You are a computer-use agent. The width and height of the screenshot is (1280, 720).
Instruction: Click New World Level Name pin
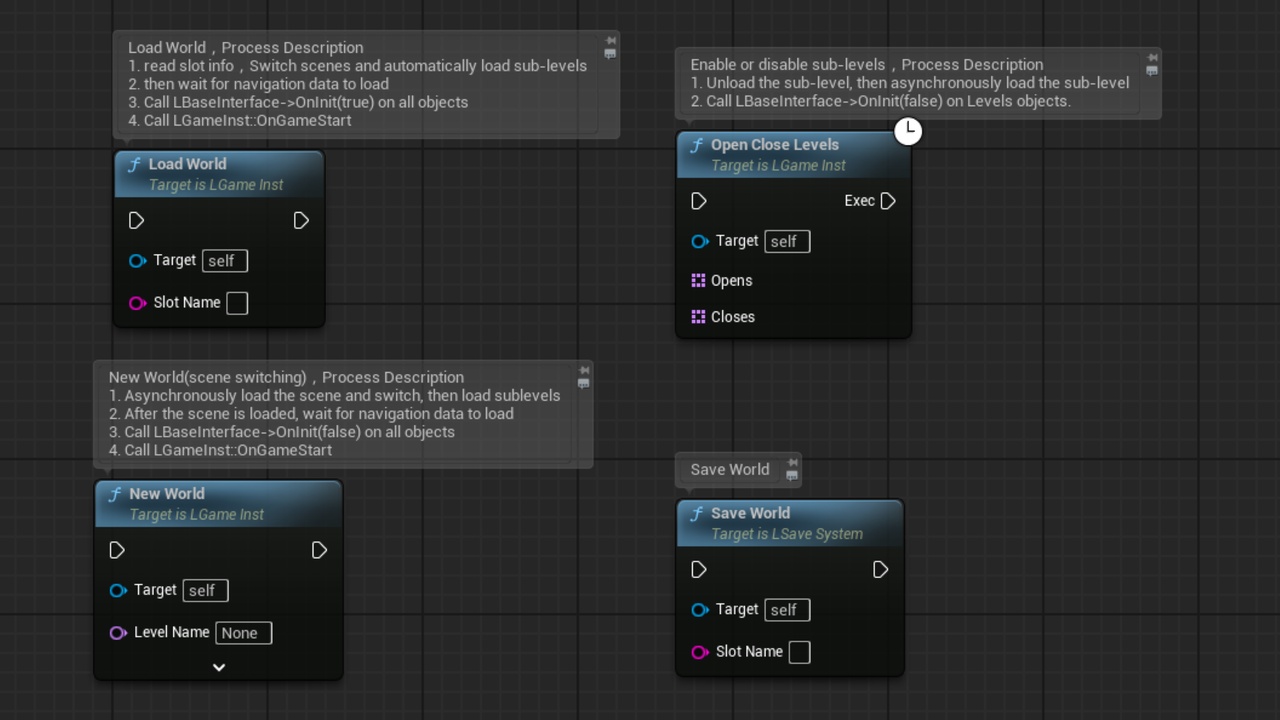(117, 633)
